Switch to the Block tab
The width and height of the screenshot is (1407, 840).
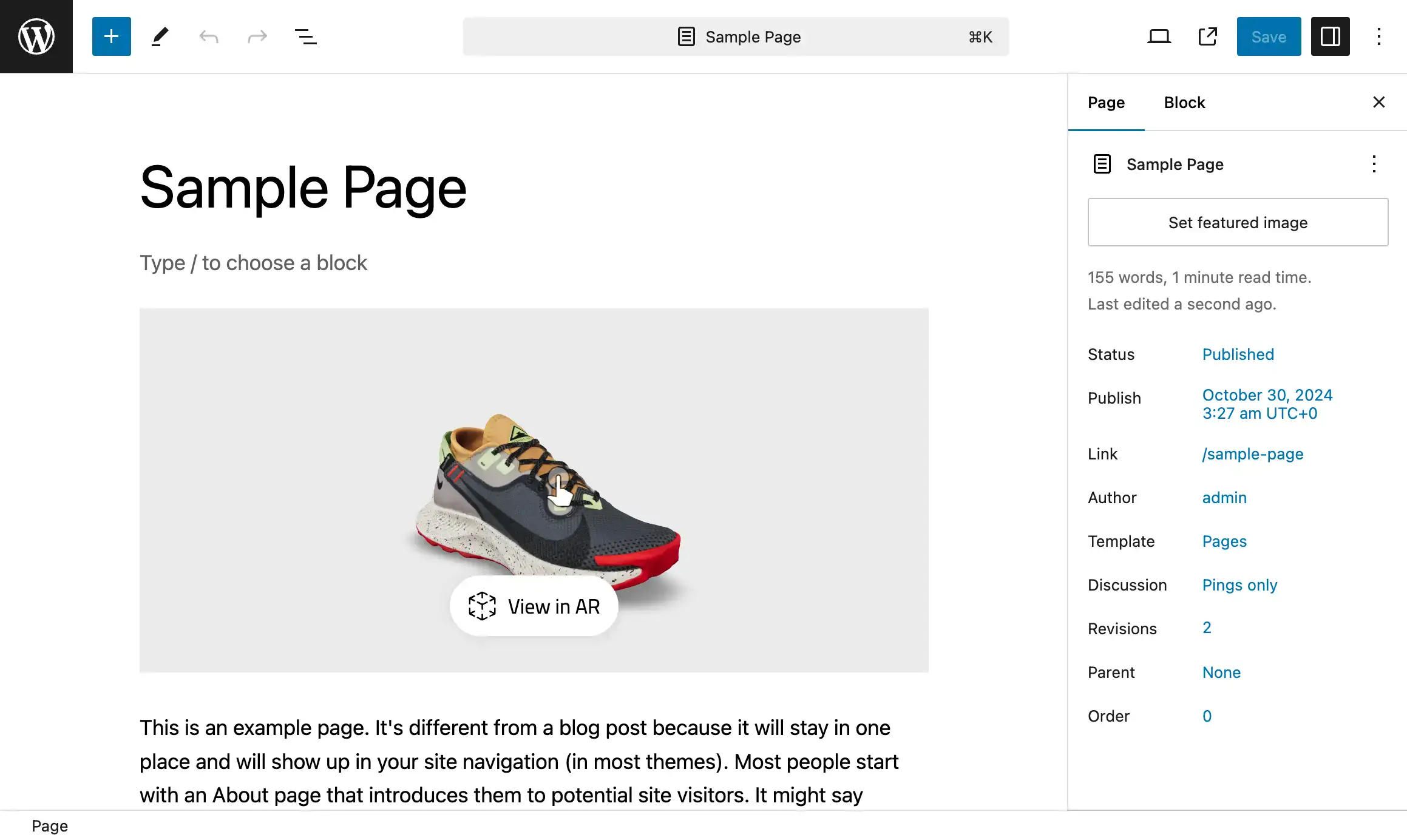coord(1184,102)
